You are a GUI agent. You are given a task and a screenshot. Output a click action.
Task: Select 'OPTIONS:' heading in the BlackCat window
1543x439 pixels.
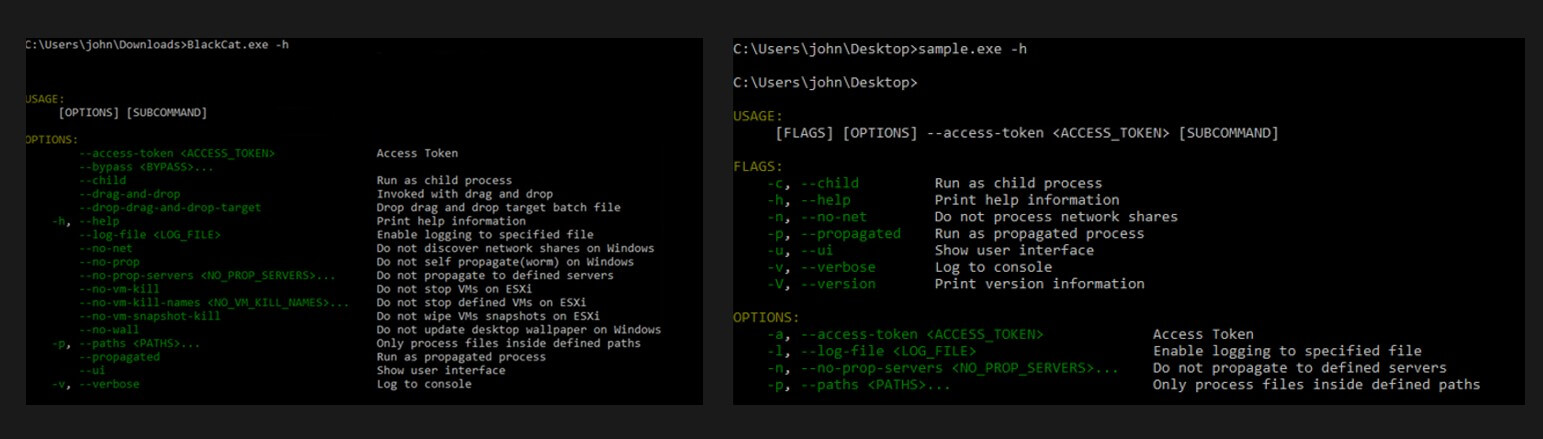[x=52, y=140]
